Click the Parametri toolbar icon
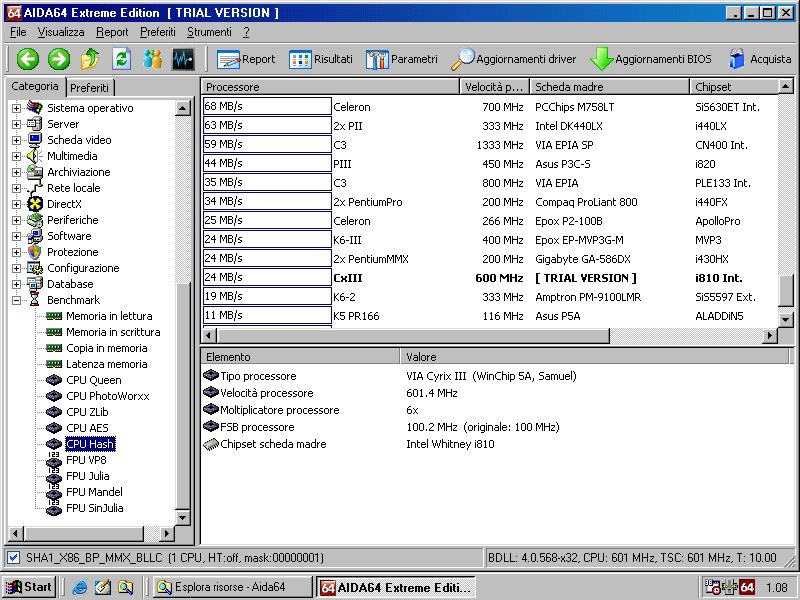Viewport: 800px width, 600px height. tap(401, 59)
